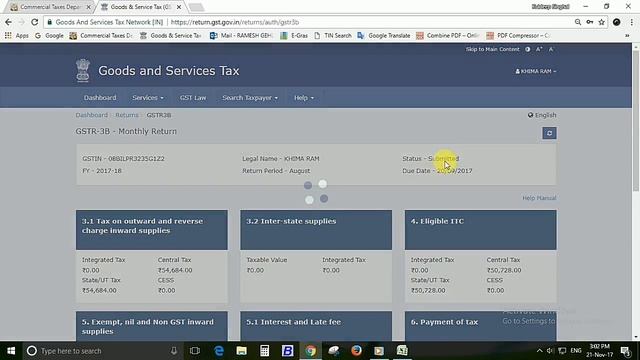
Task: Open Excel from the taskbar
Action: coord(402,351)
